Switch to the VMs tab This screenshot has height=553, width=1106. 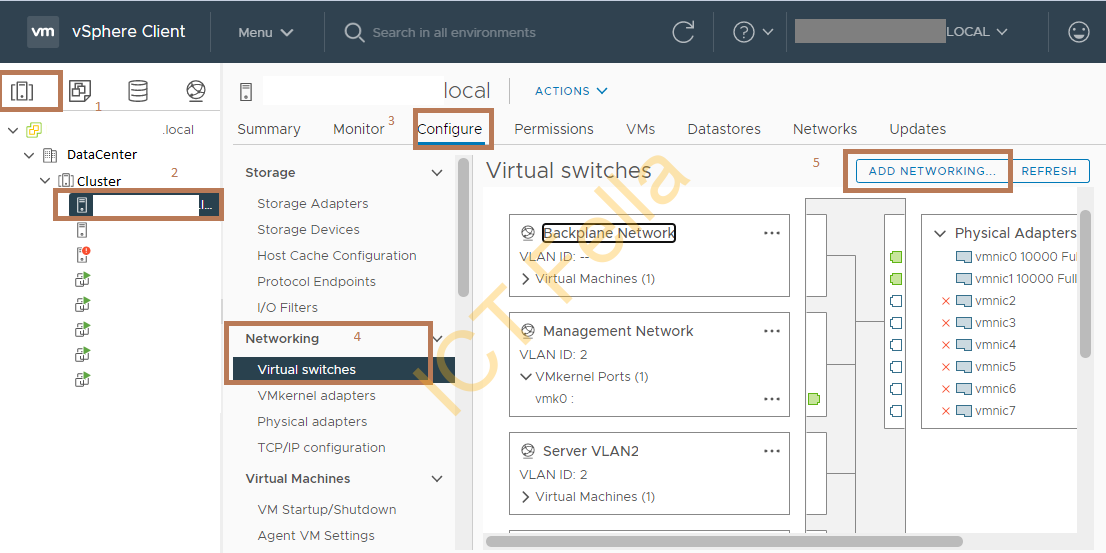point(640,129)
